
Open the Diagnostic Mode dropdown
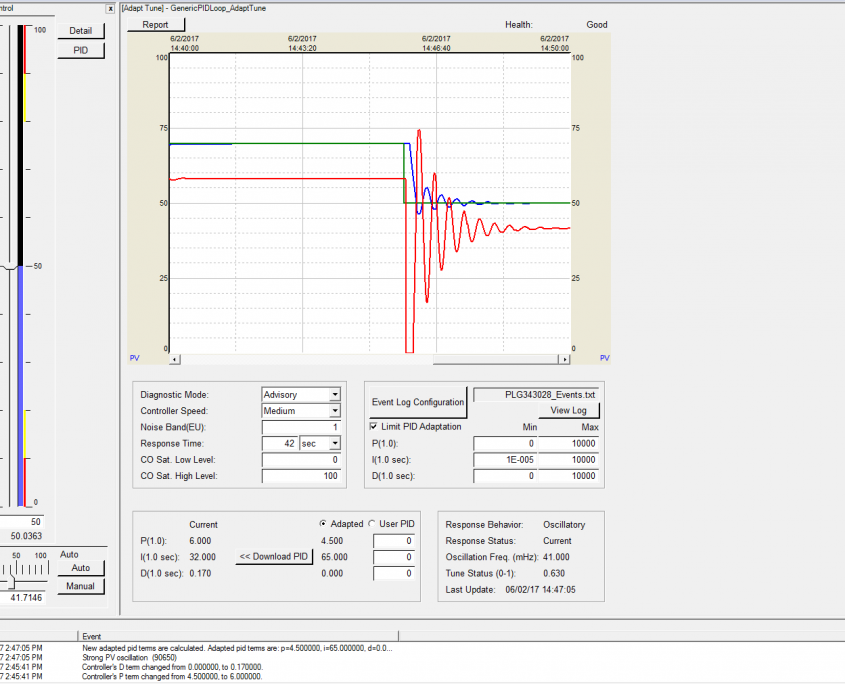tap(335, 395)
